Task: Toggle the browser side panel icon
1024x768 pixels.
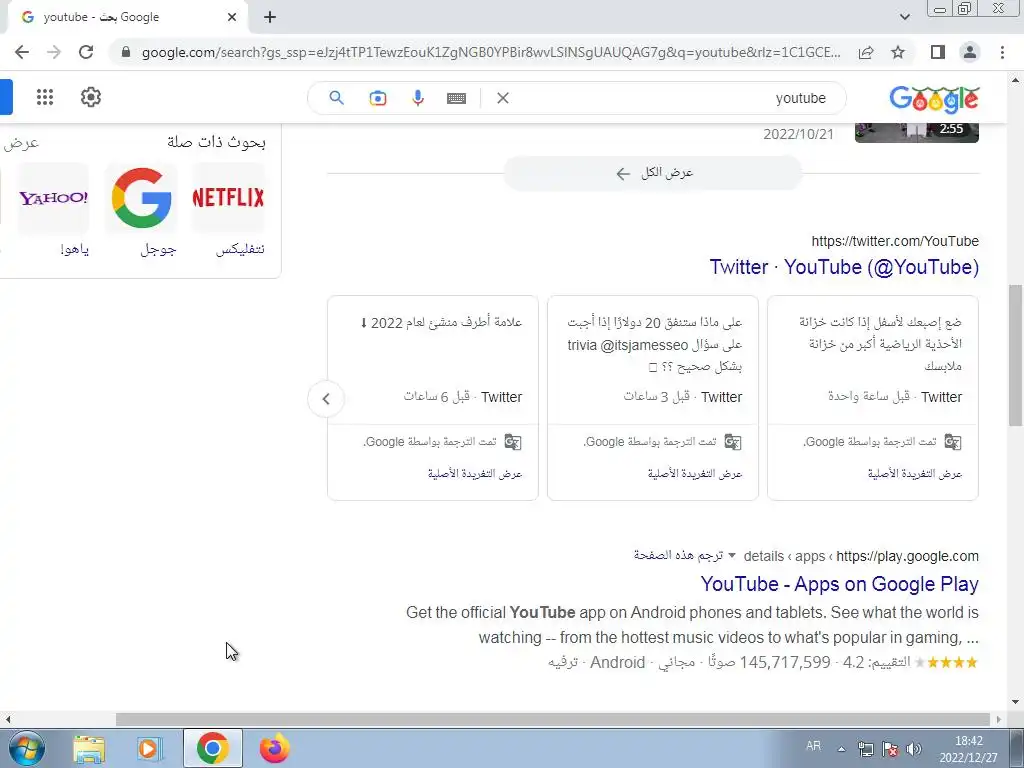Action: point(938,52)
